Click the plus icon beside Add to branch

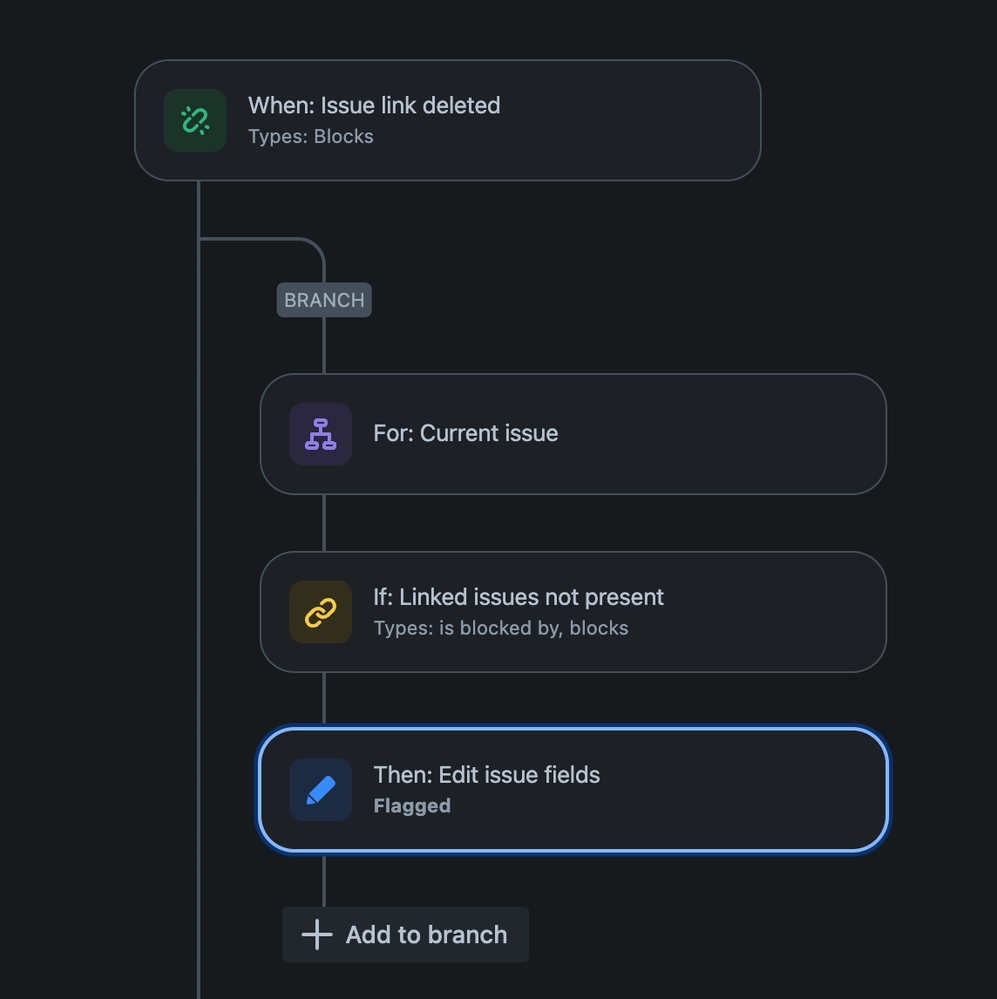[x=317, y=935]
